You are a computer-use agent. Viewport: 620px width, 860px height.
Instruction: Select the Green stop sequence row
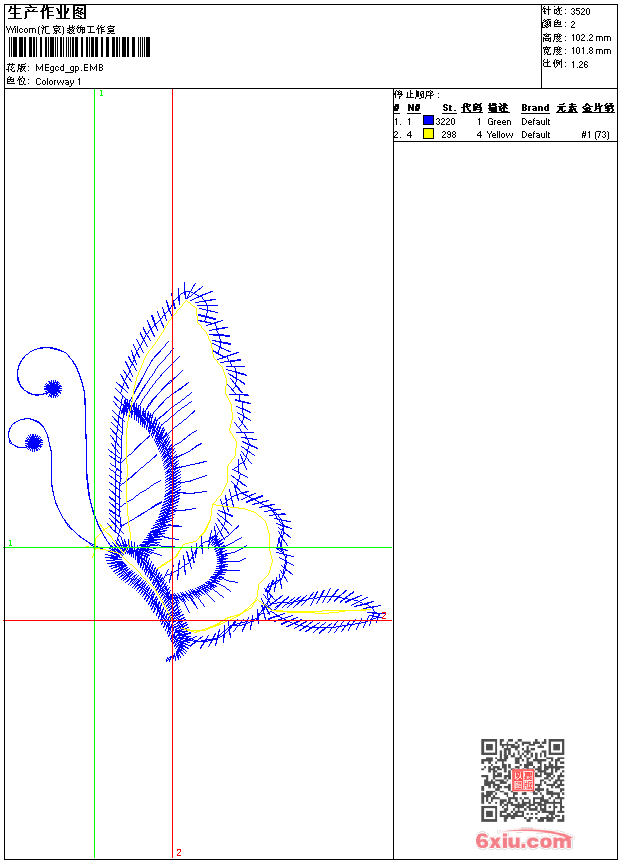point(500,121)
